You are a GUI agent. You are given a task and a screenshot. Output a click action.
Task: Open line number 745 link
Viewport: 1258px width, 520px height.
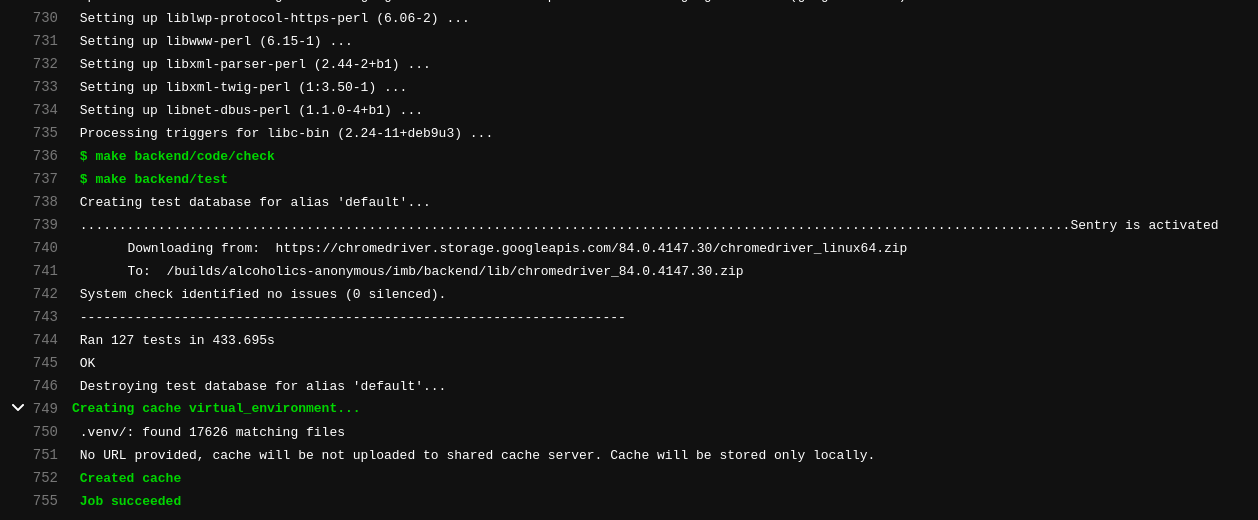pos(45,363)
